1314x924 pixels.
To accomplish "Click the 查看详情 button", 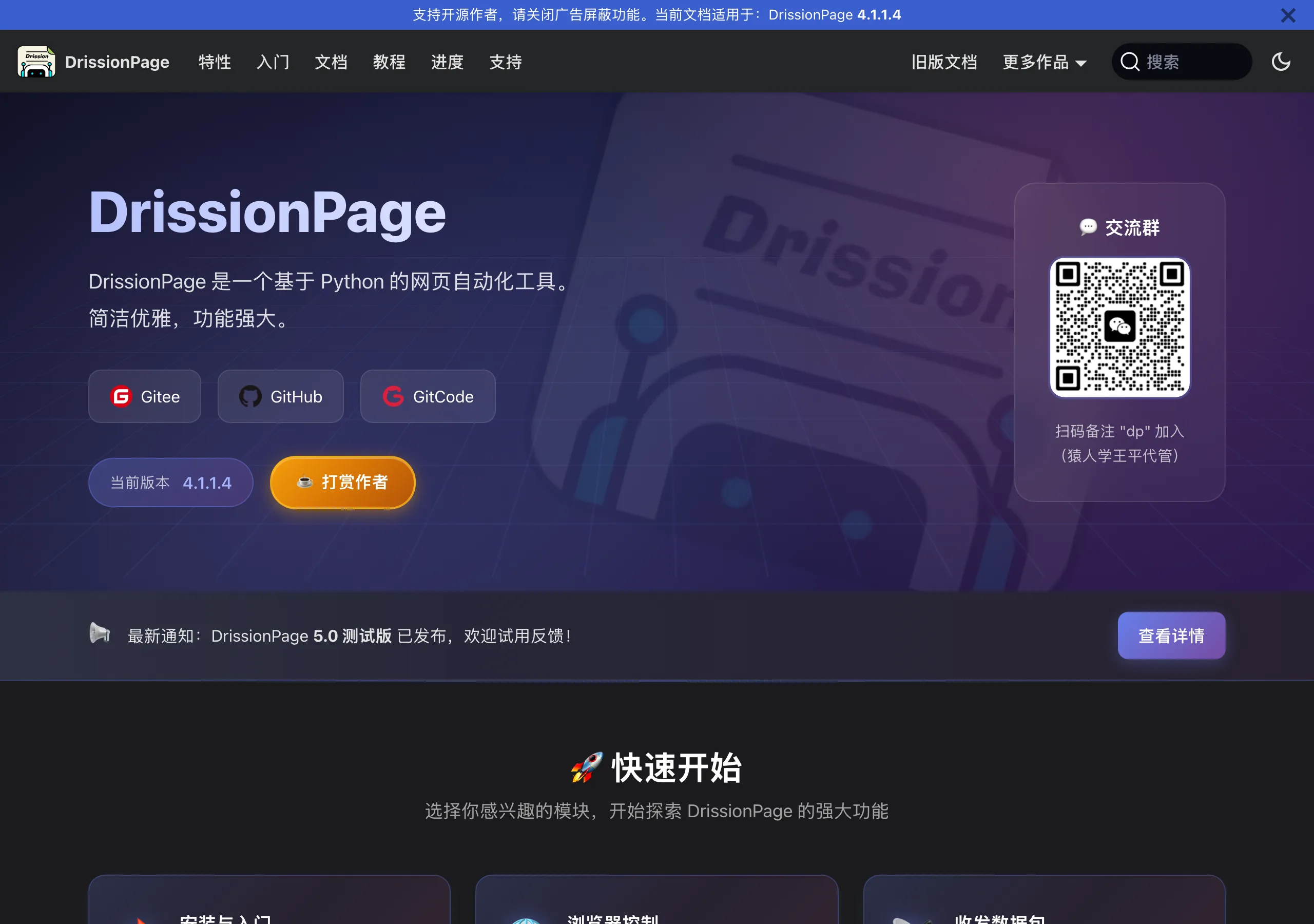I will [x=1171, y=636].
